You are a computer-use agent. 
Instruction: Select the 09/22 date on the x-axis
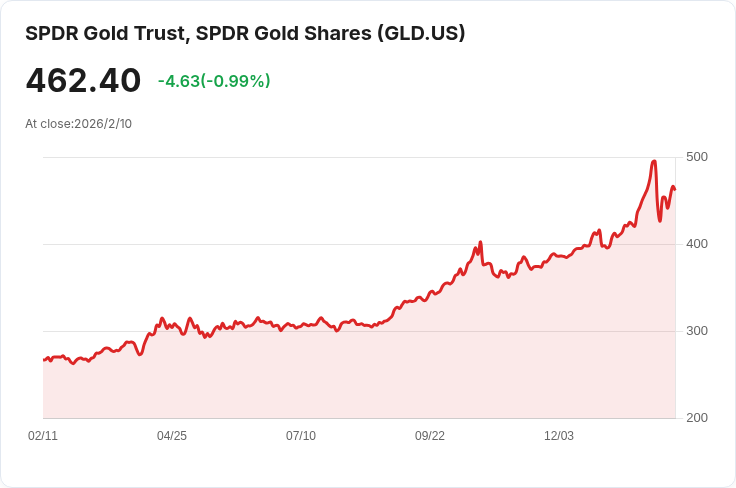click(x=430, y=436)
